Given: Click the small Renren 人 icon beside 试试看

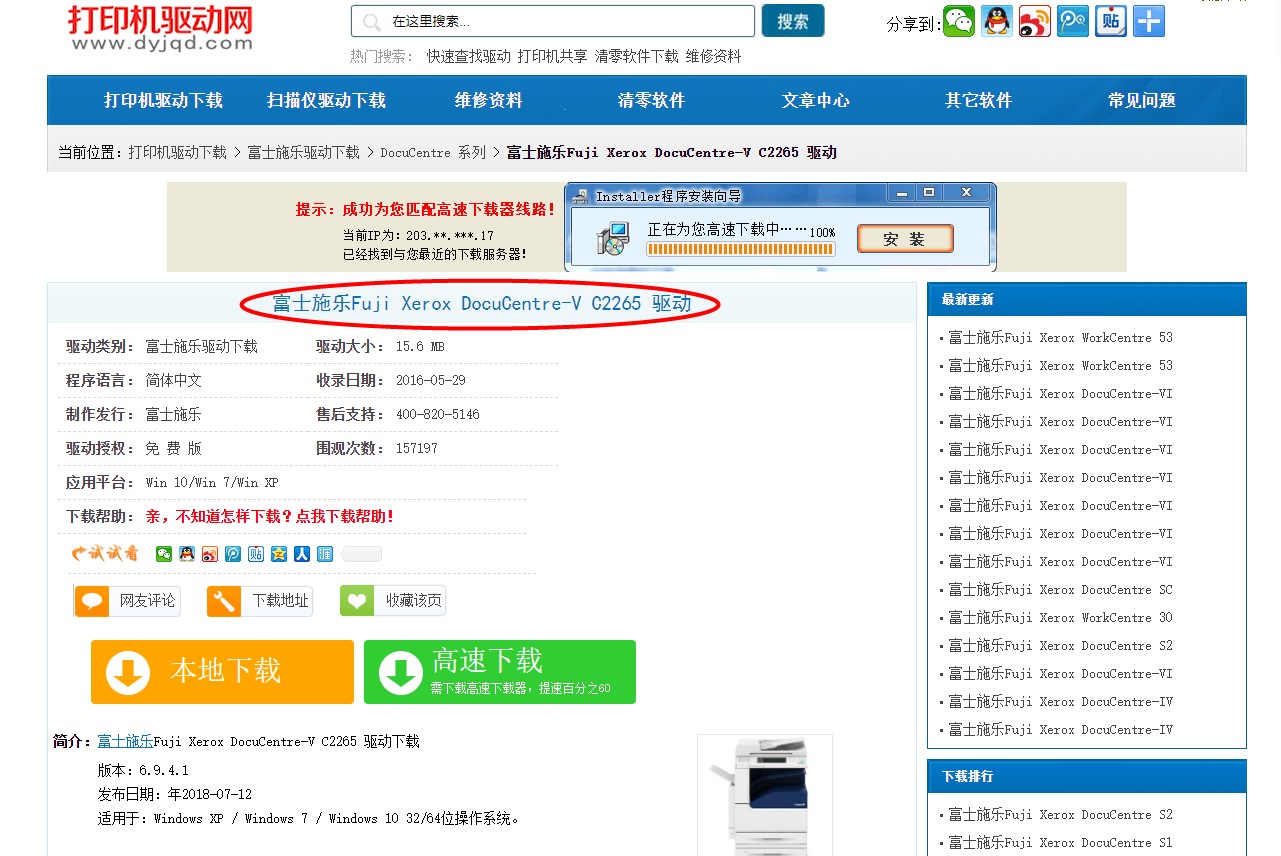Looking at the screenshot, I should tap(302, 554).
